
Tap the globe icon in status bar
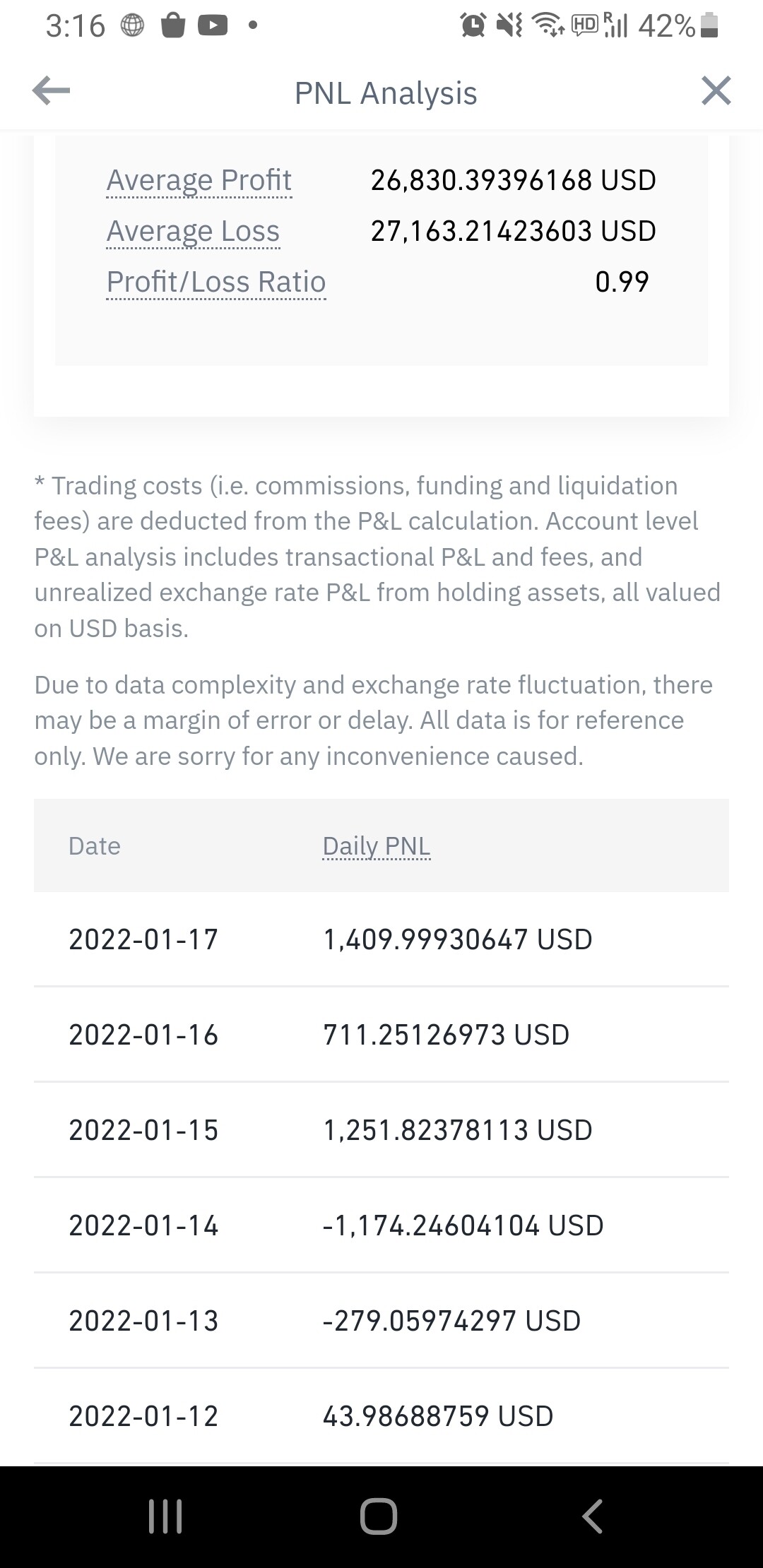pyautogui.click(x=133, y=25)
